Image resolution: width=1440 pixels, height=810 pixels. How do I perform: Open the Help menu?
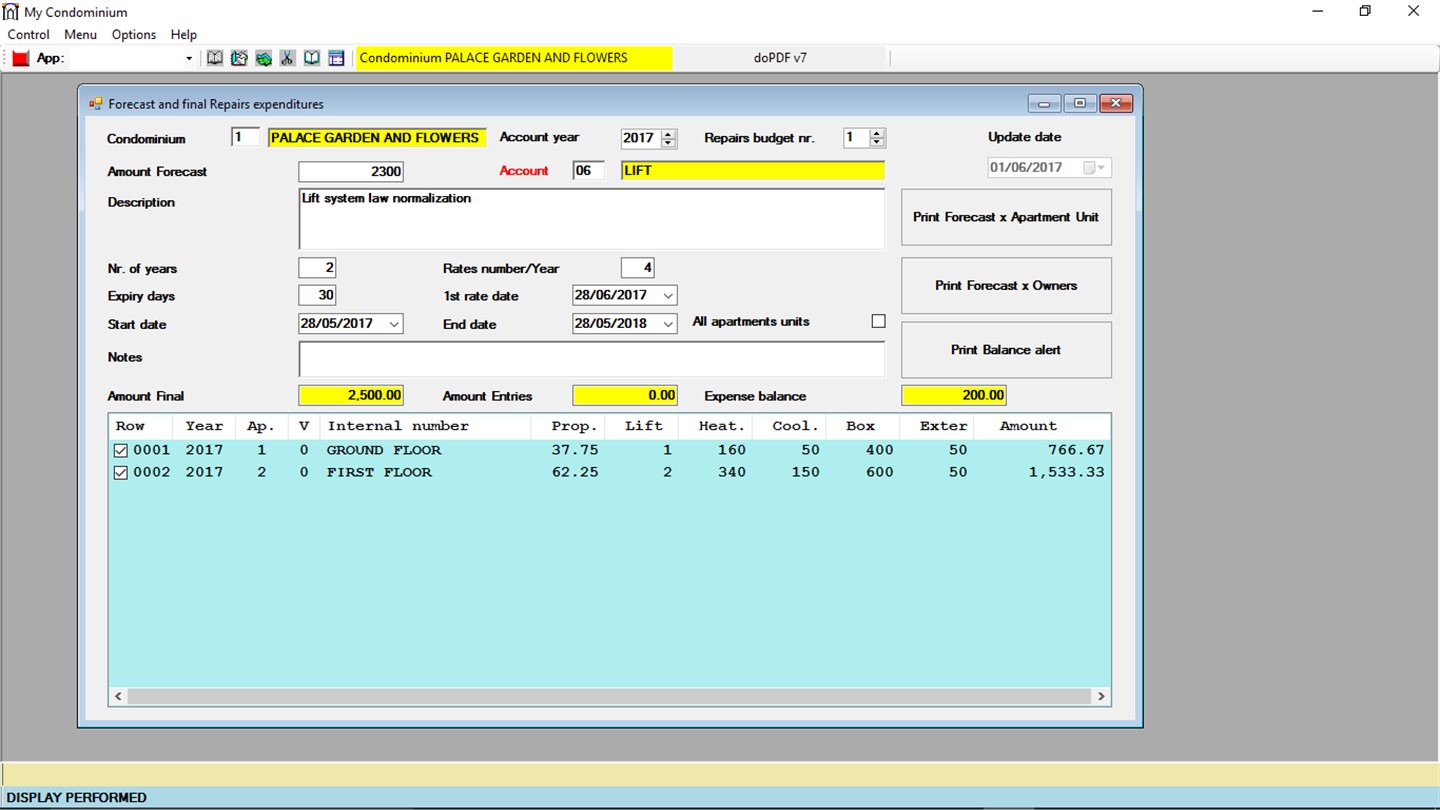pos(184,34)
